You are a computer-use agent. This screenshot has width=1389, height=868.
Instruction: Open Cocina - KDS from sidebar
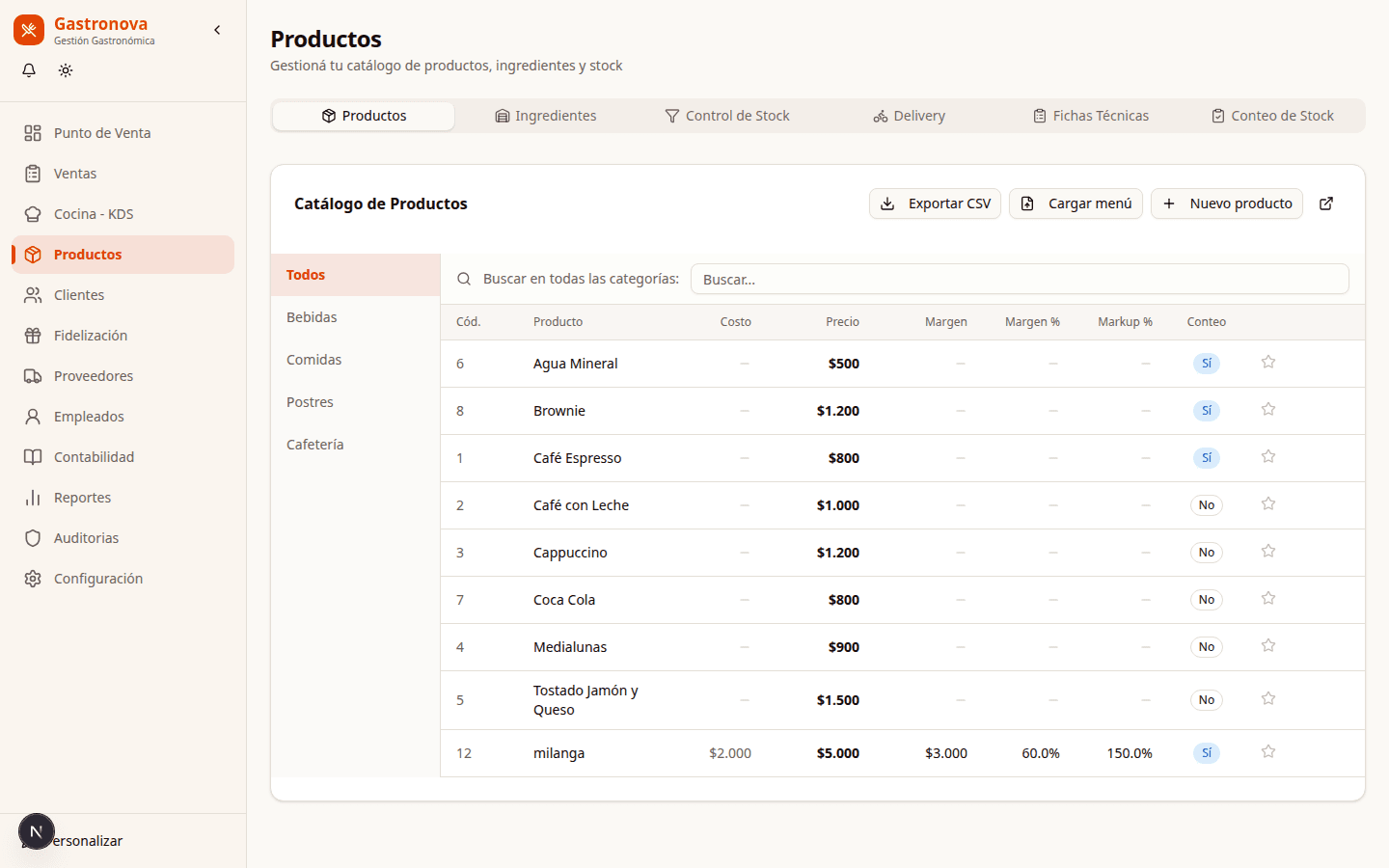pyautogui.click(x=94, y=214)
